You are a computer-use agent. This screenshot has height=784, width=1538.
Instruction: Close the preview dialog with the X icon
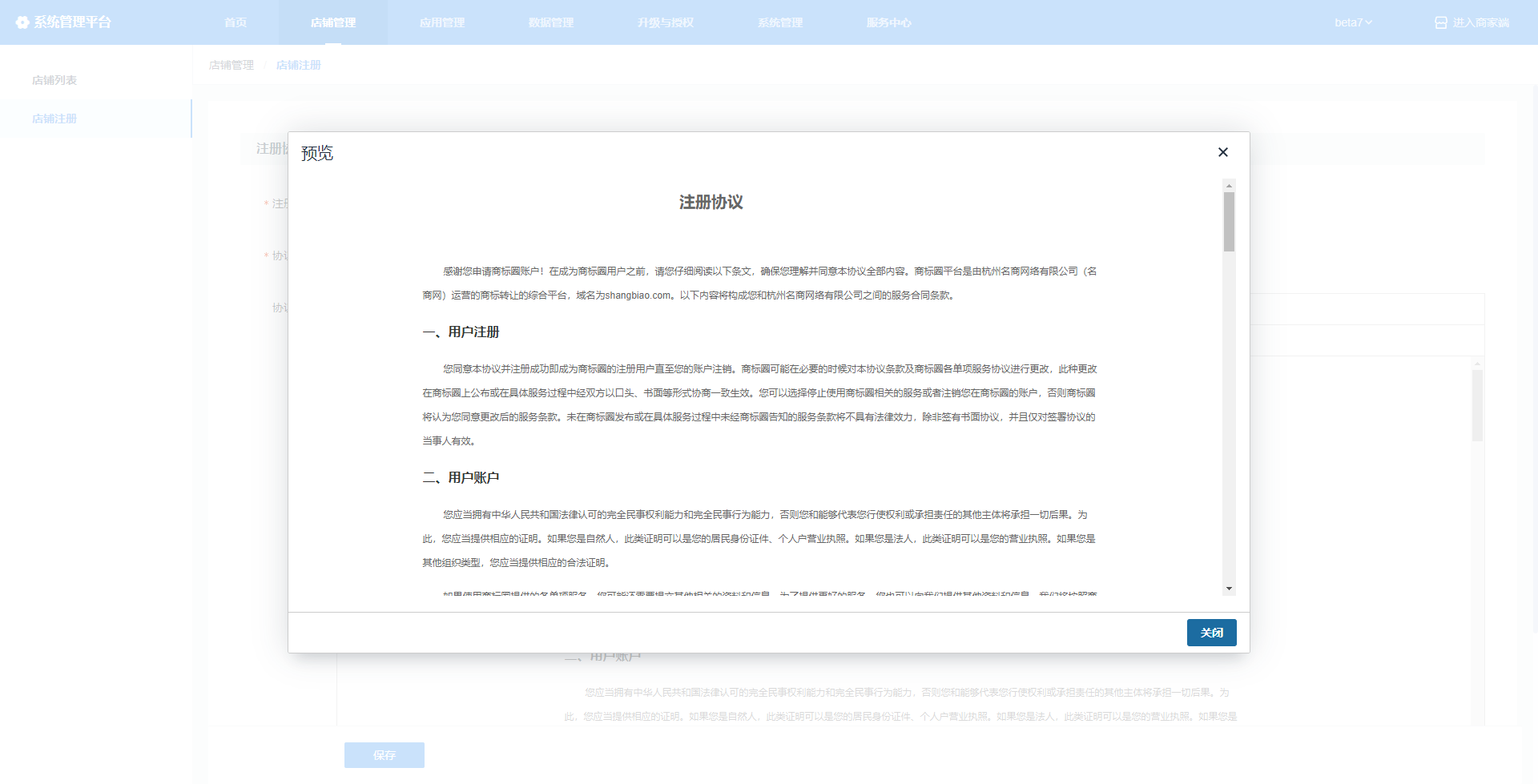tap(1222, 152)
